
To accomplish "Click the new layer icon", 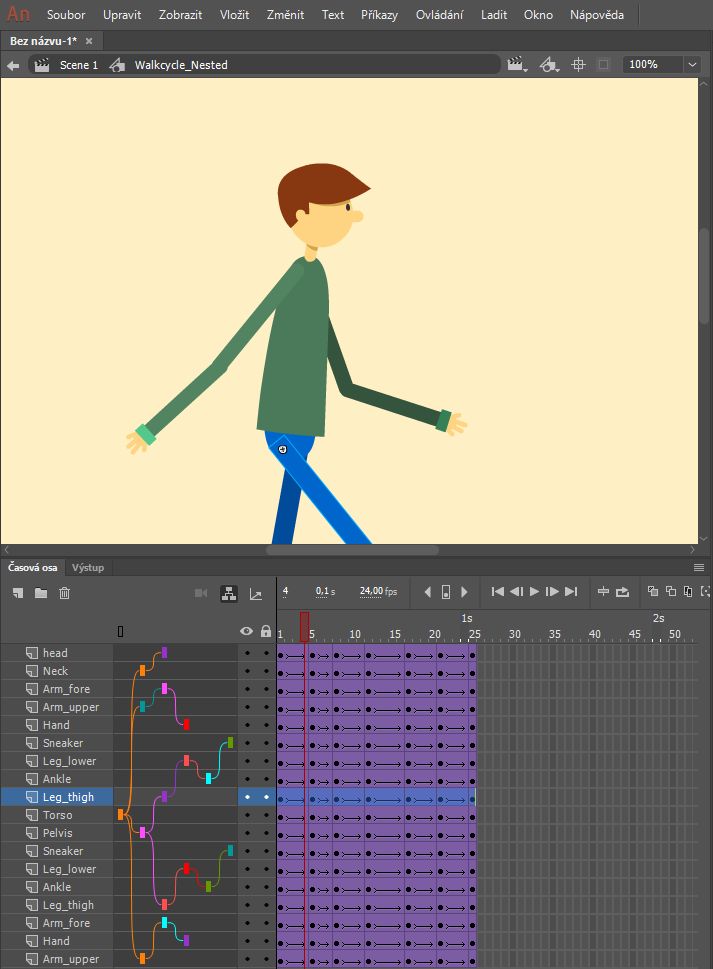I will [18, 593].
